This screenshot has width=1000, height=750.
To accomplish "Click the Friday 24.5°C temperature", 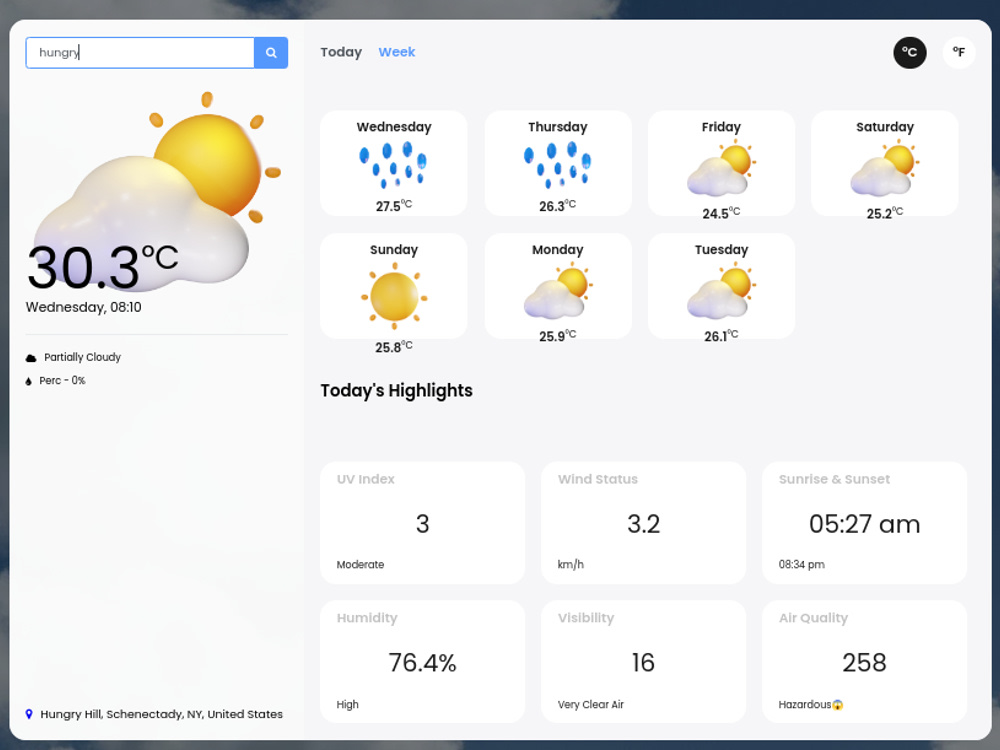I will coord(721,214).
